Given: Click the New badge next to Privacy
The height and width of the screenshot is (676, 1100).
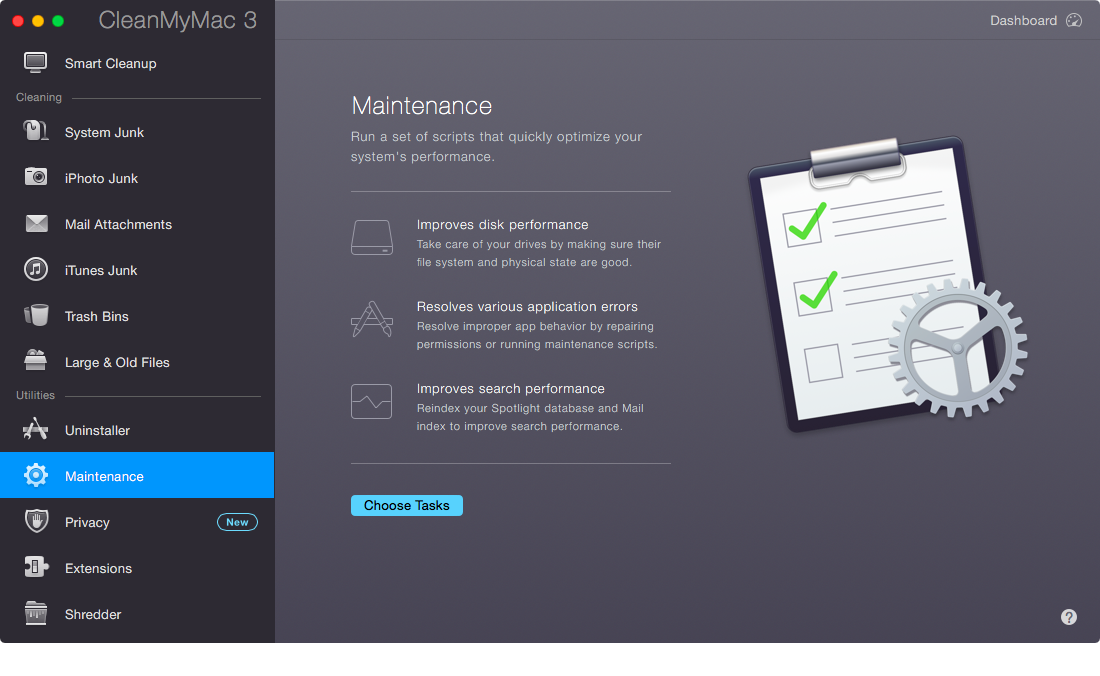Looking at the screenshot, I should pos(237,522).
